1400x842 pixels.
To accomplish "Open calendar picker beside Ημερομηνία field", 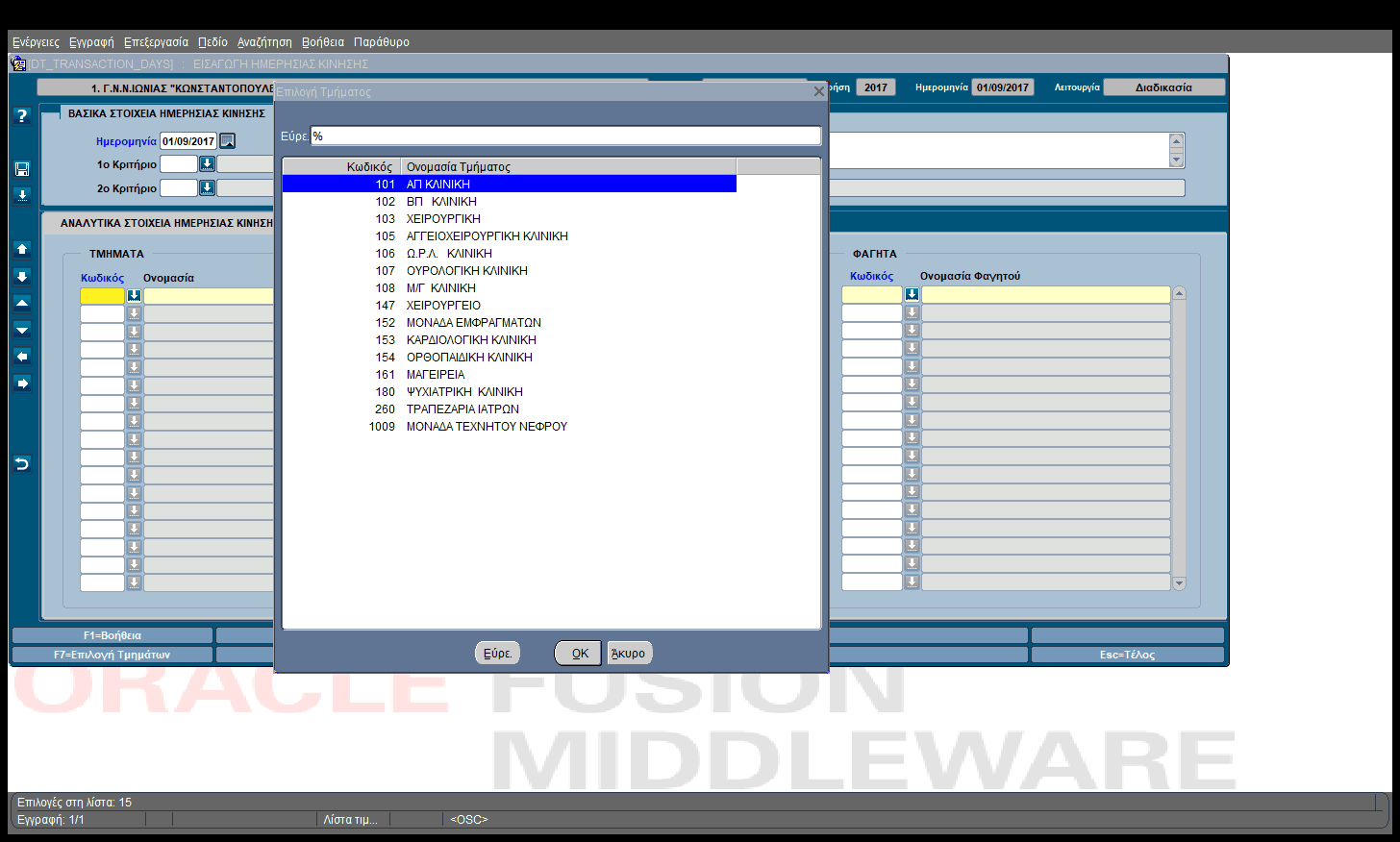I will pos(228,141).
